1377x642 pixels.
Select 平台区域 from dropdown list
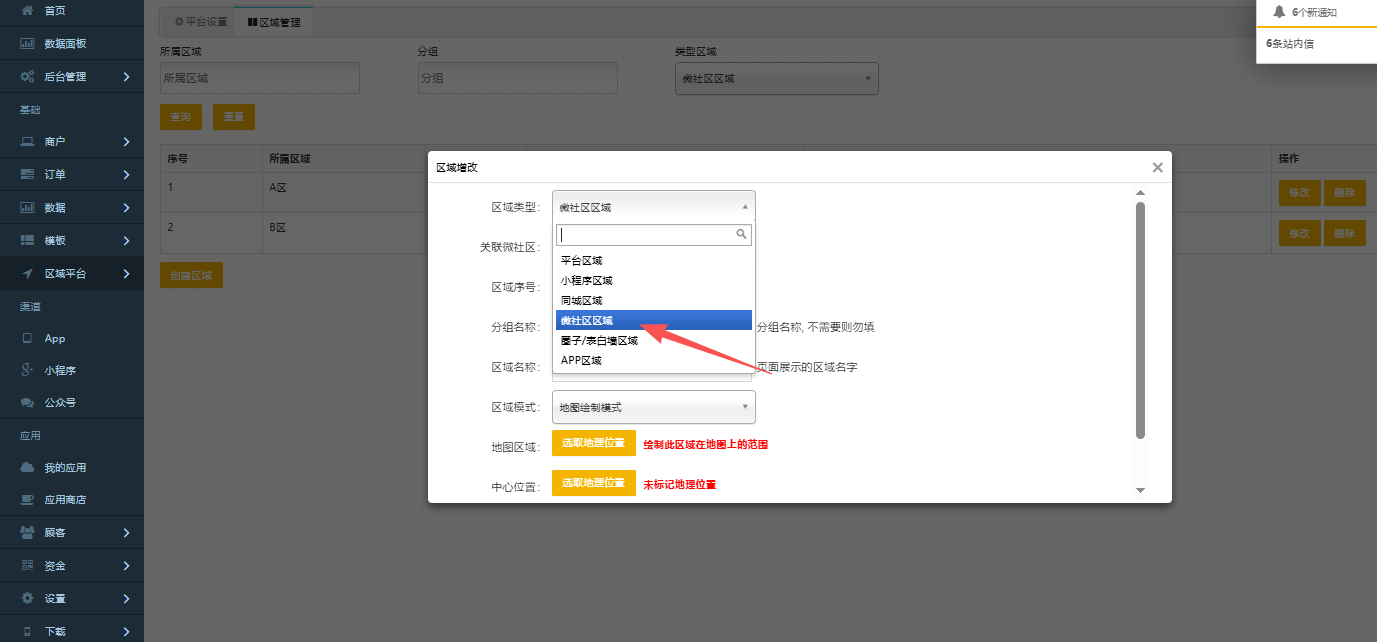pyautogui.click(x=581, y=260)
